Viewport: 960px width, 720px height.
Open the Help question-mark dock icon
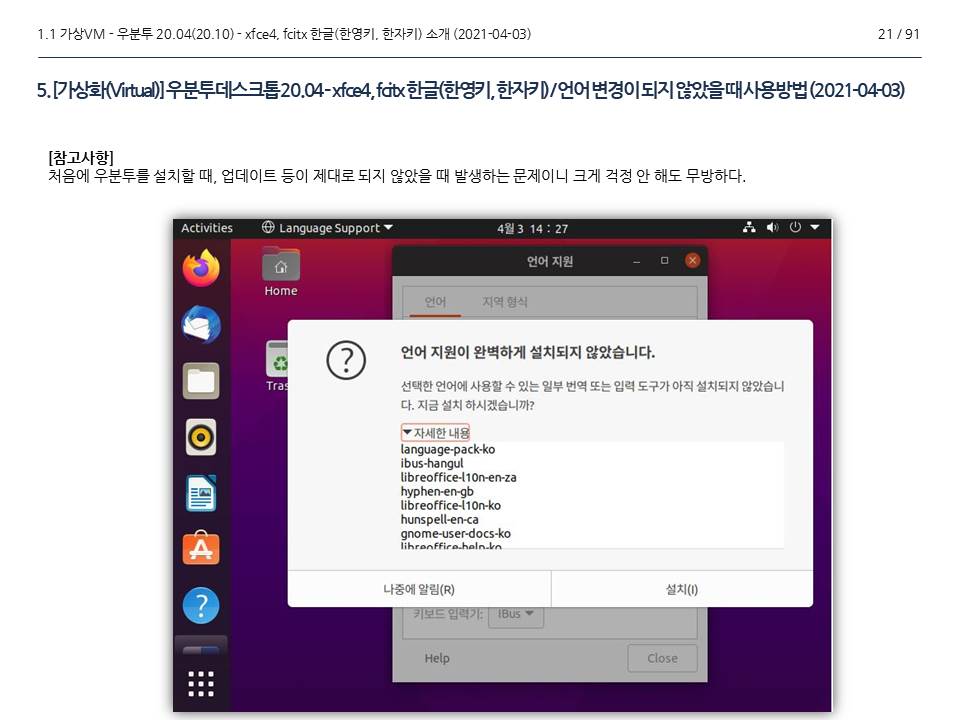[x=201, y=606]
